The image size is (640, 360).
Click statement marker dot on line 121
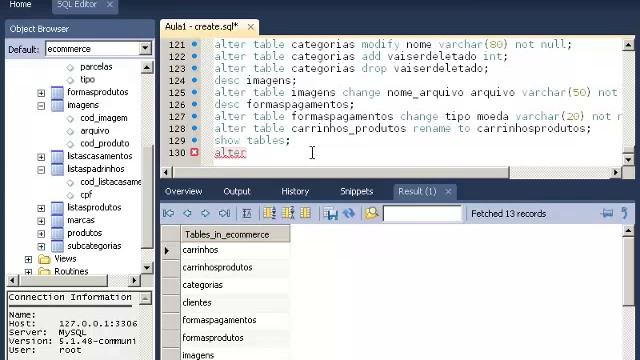tap(195, 44)
